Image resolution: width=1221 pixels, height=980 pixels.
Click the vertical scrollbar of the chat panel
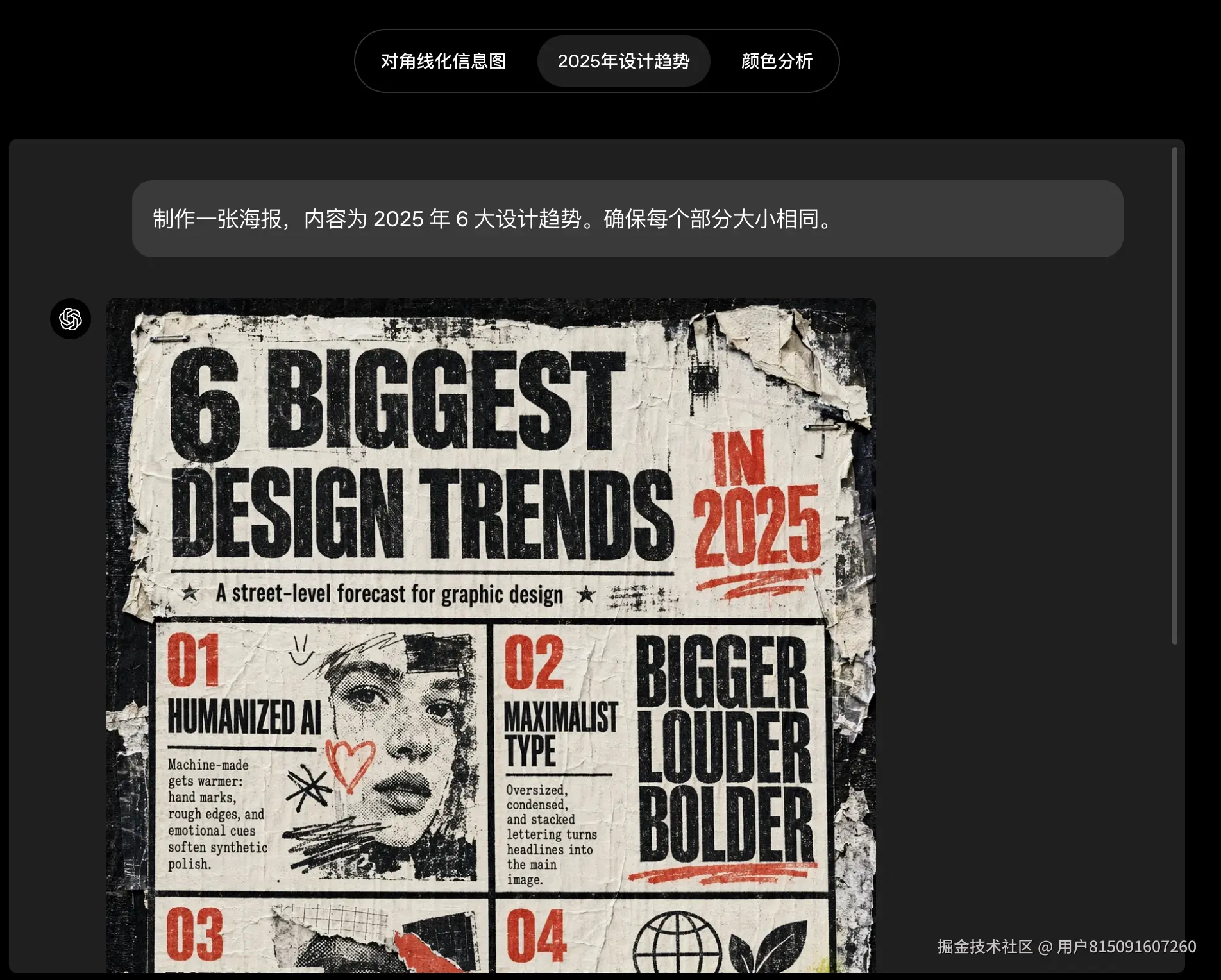[x=1174, y=395]
